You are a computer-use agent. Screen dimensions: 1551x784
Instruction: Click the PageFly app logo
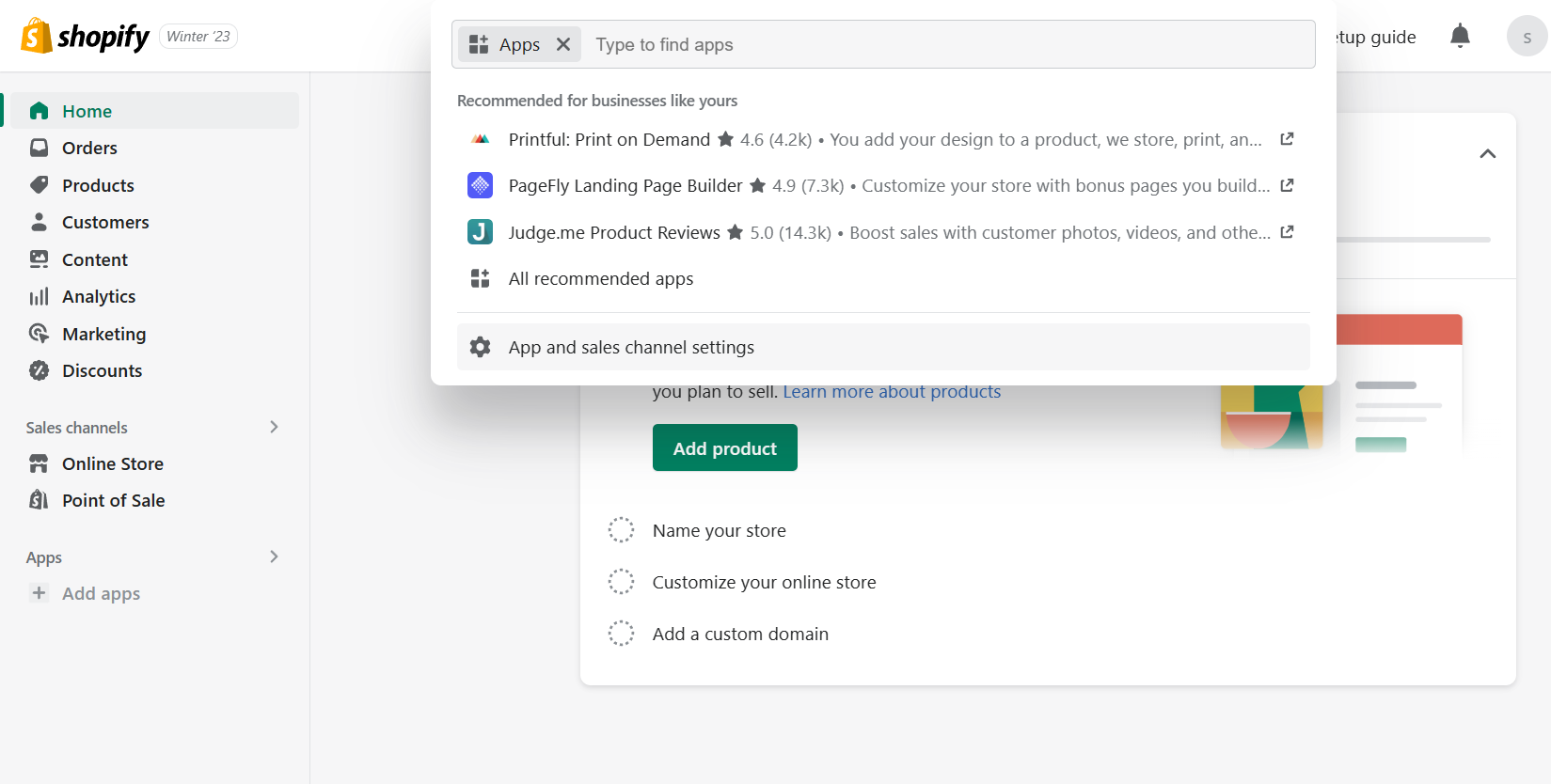tap(480, 185)
